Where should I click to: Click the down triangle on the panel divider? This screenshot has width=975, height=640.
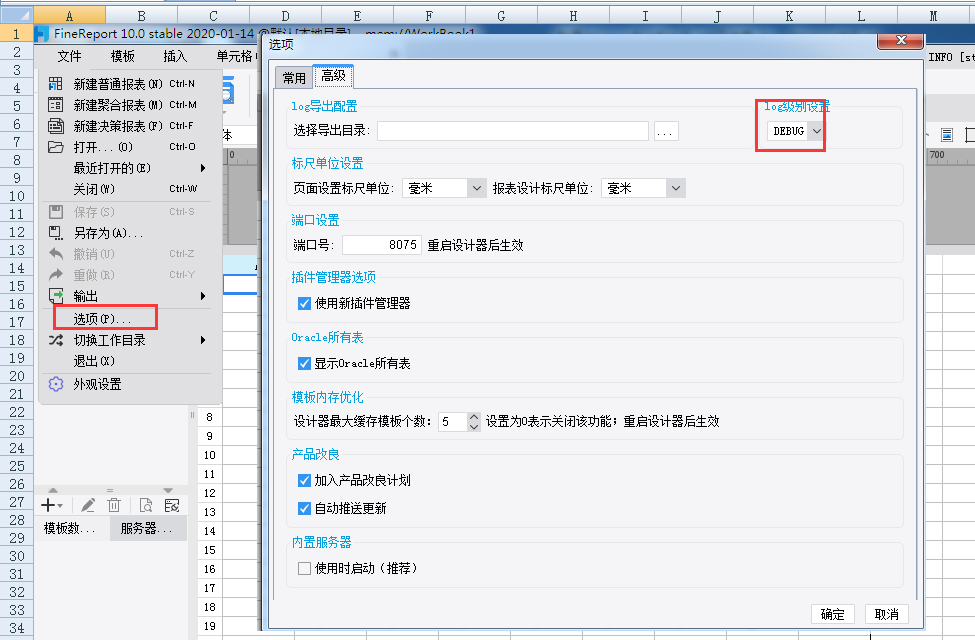[x=168, y=490]
